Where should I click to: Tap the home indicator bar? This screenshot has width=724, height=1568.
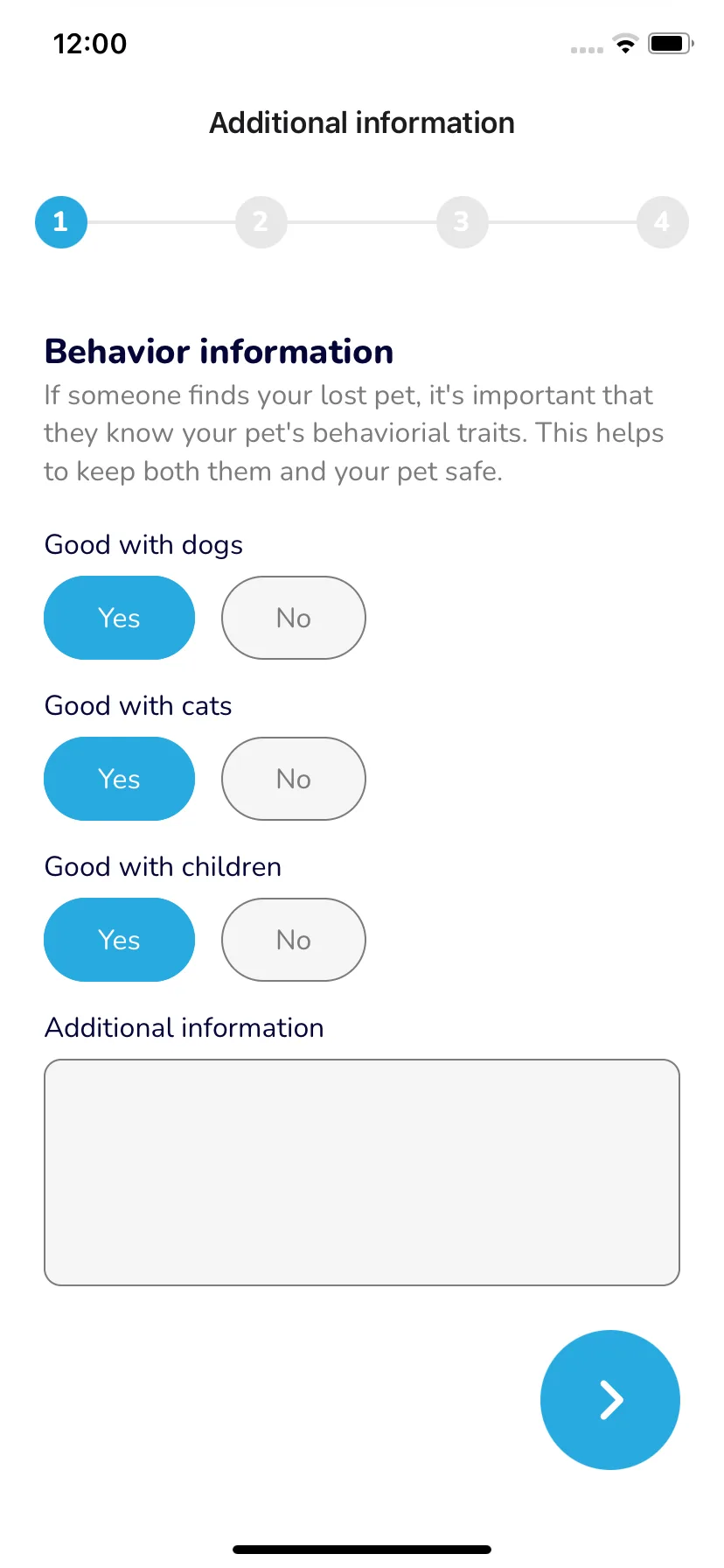(x=362, y=1550)
